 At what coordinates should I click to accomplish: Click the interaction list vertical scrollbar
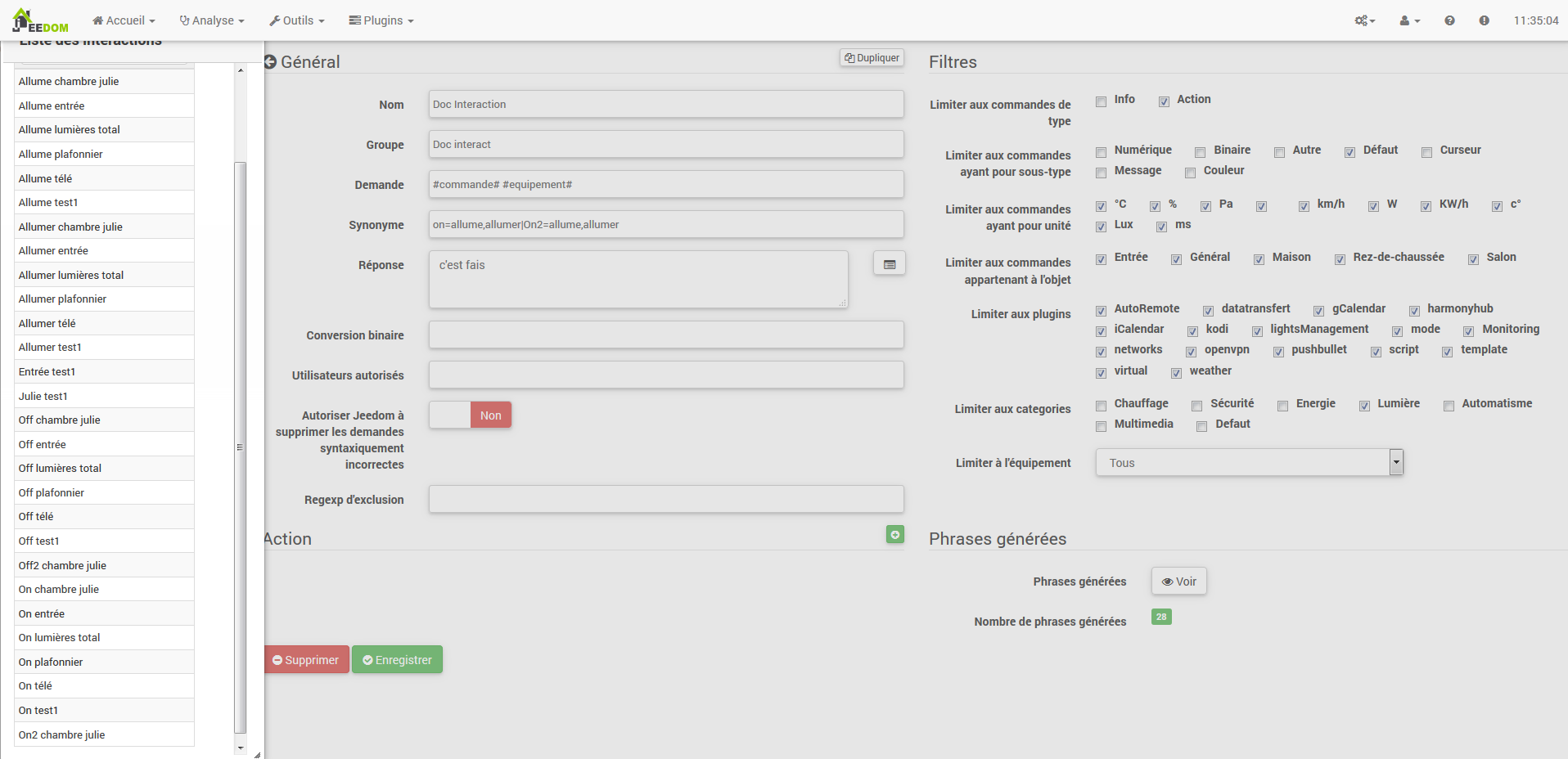[240, 447]
